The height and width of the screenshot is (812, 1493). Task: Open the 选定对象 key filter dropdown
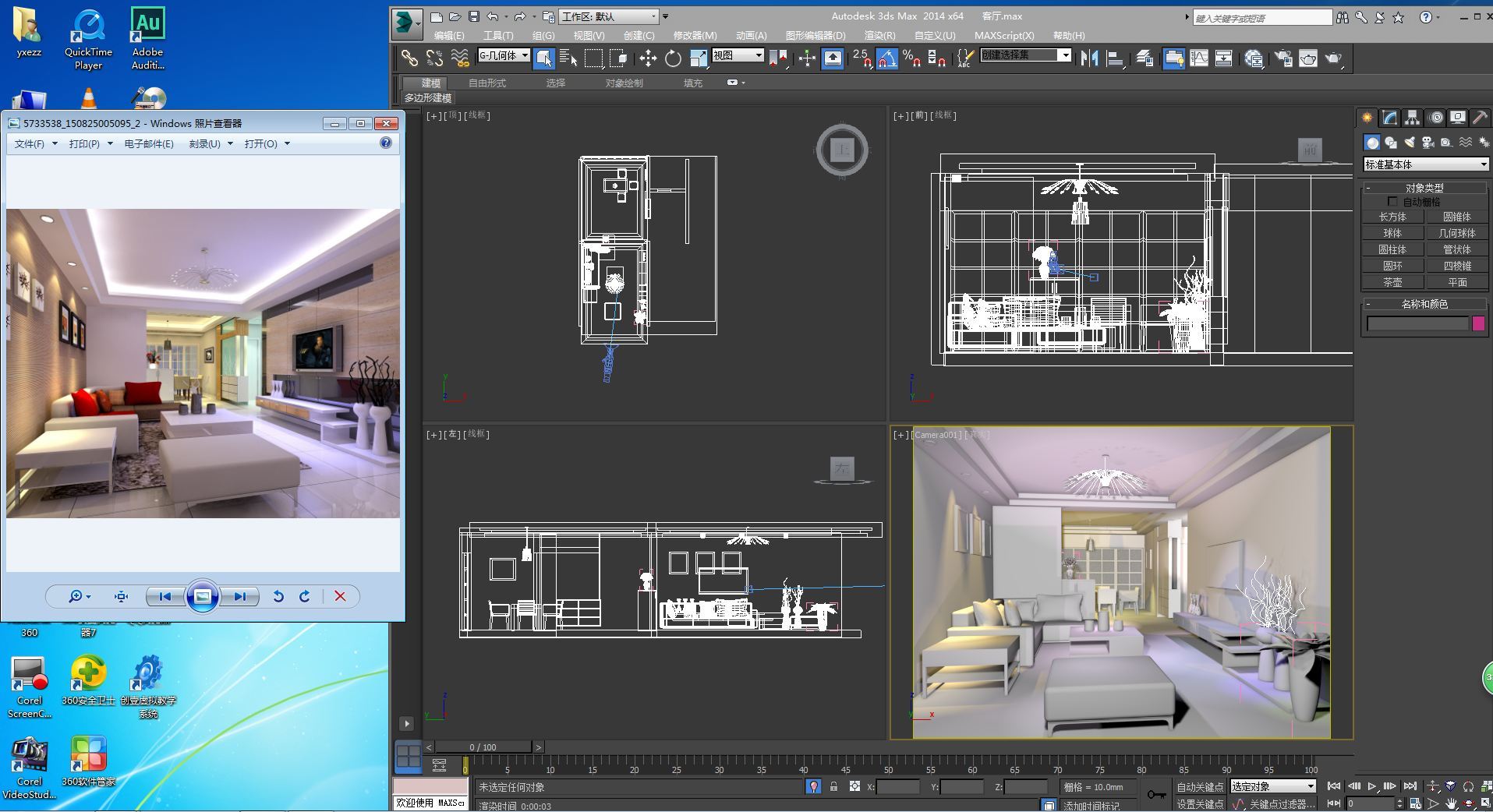[1273, 787]
